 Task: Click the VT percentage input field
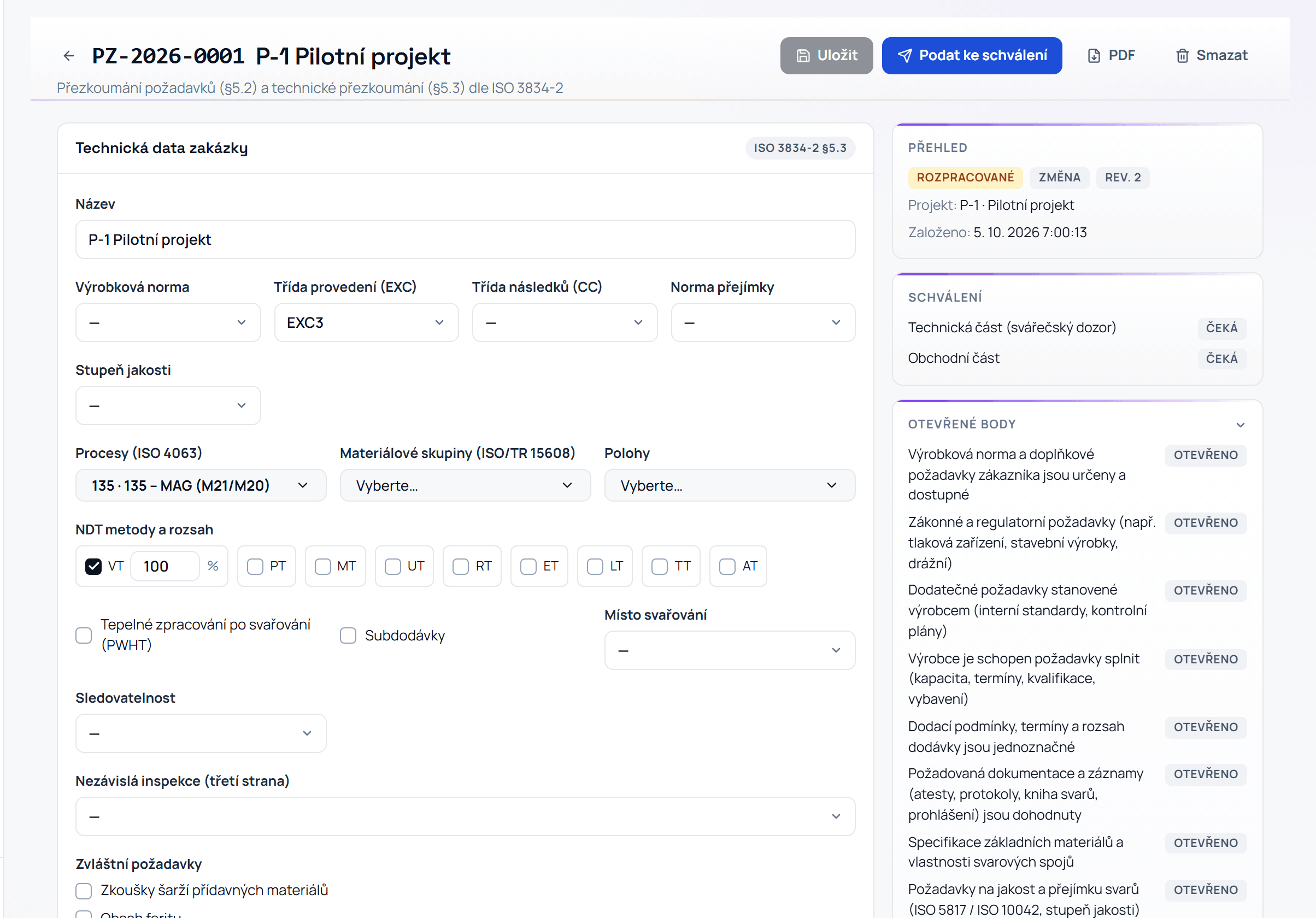coord(165,566)
